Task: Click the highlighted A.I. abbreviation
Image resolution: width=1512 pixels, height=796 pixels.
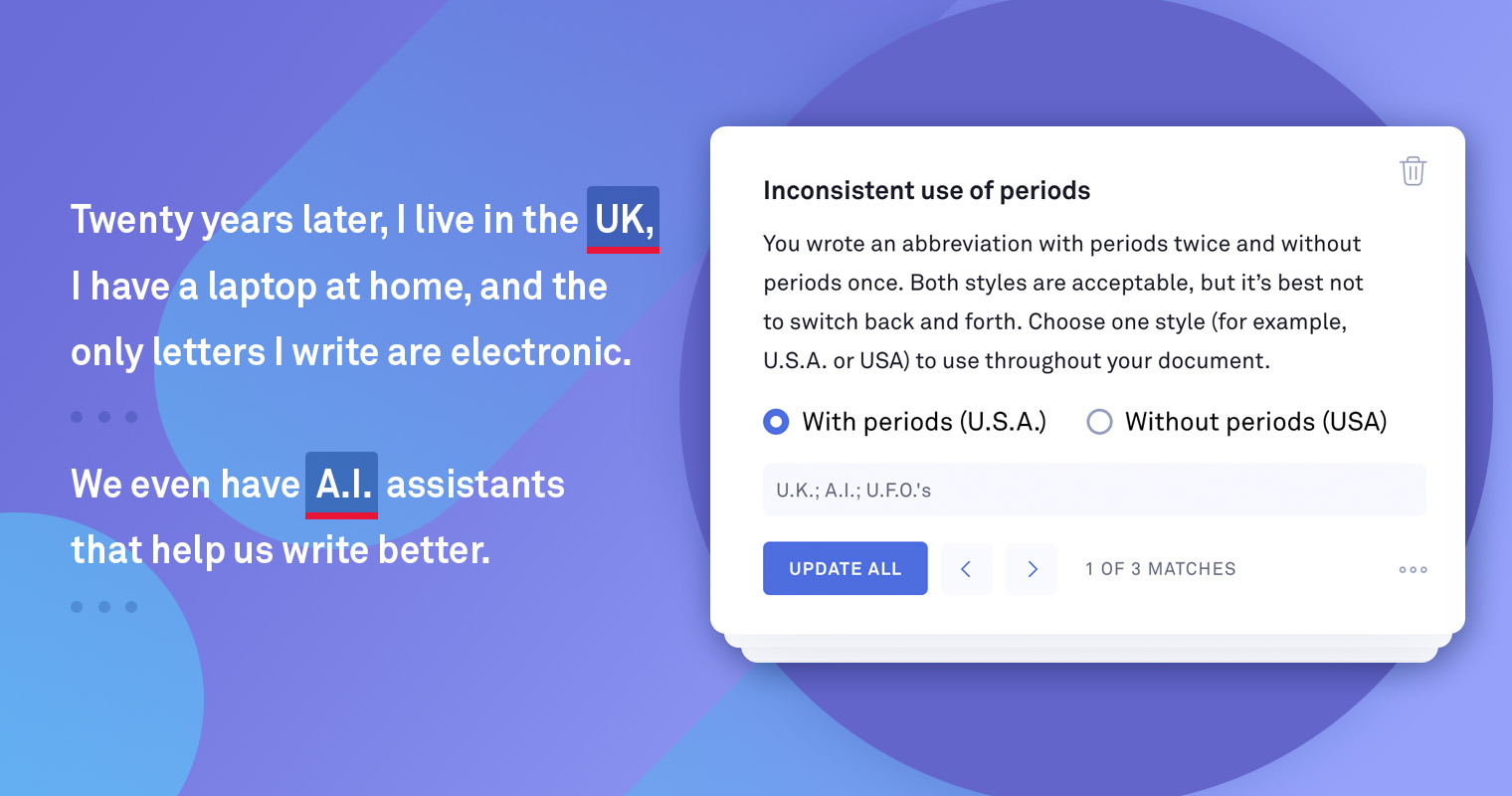Action: click(x=341, y=485)
